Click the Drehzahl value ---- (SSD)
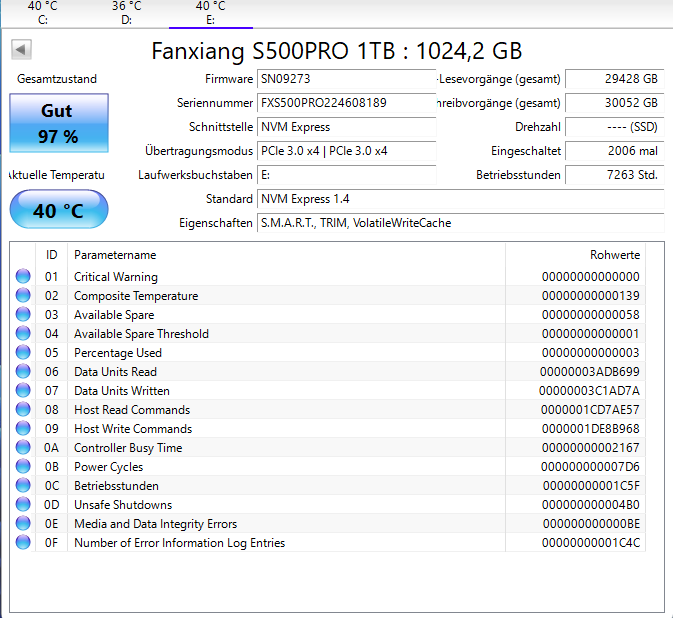This screenshot has height=618, width=673. pyautogui.click(x=615, y=127)
